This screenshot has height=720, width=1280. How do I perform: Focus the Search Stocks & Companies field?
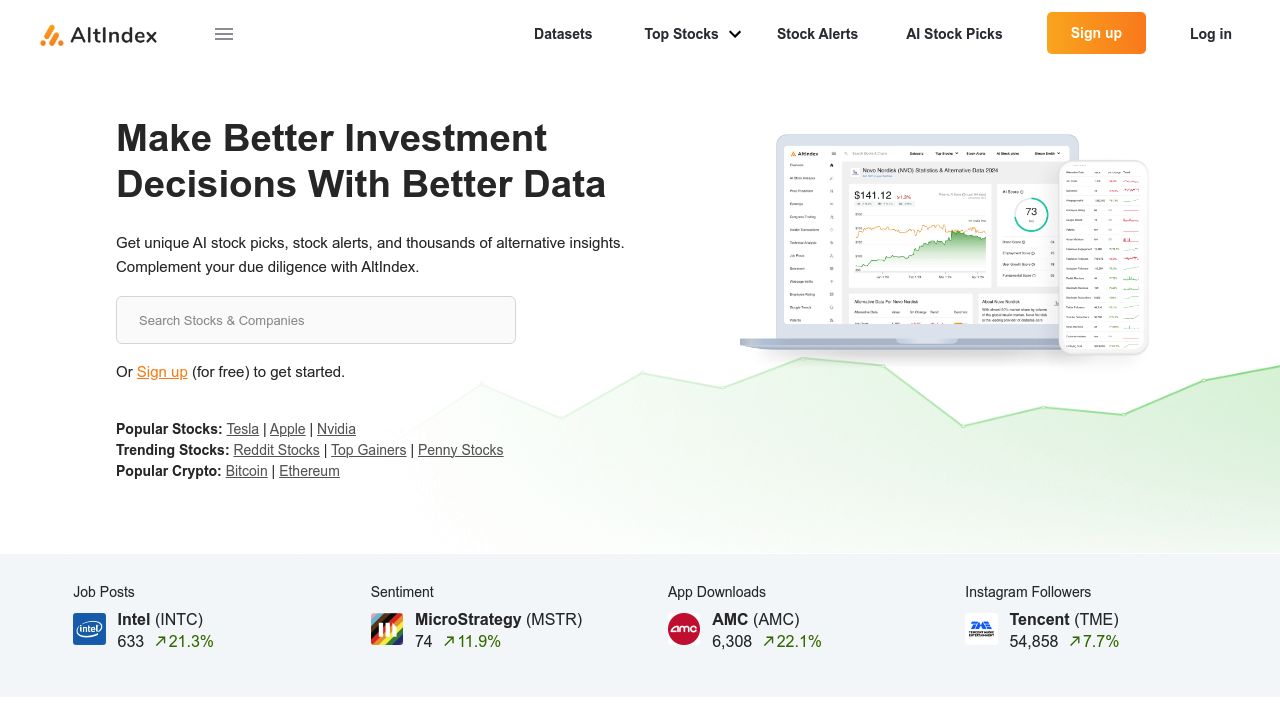point(316,320)
